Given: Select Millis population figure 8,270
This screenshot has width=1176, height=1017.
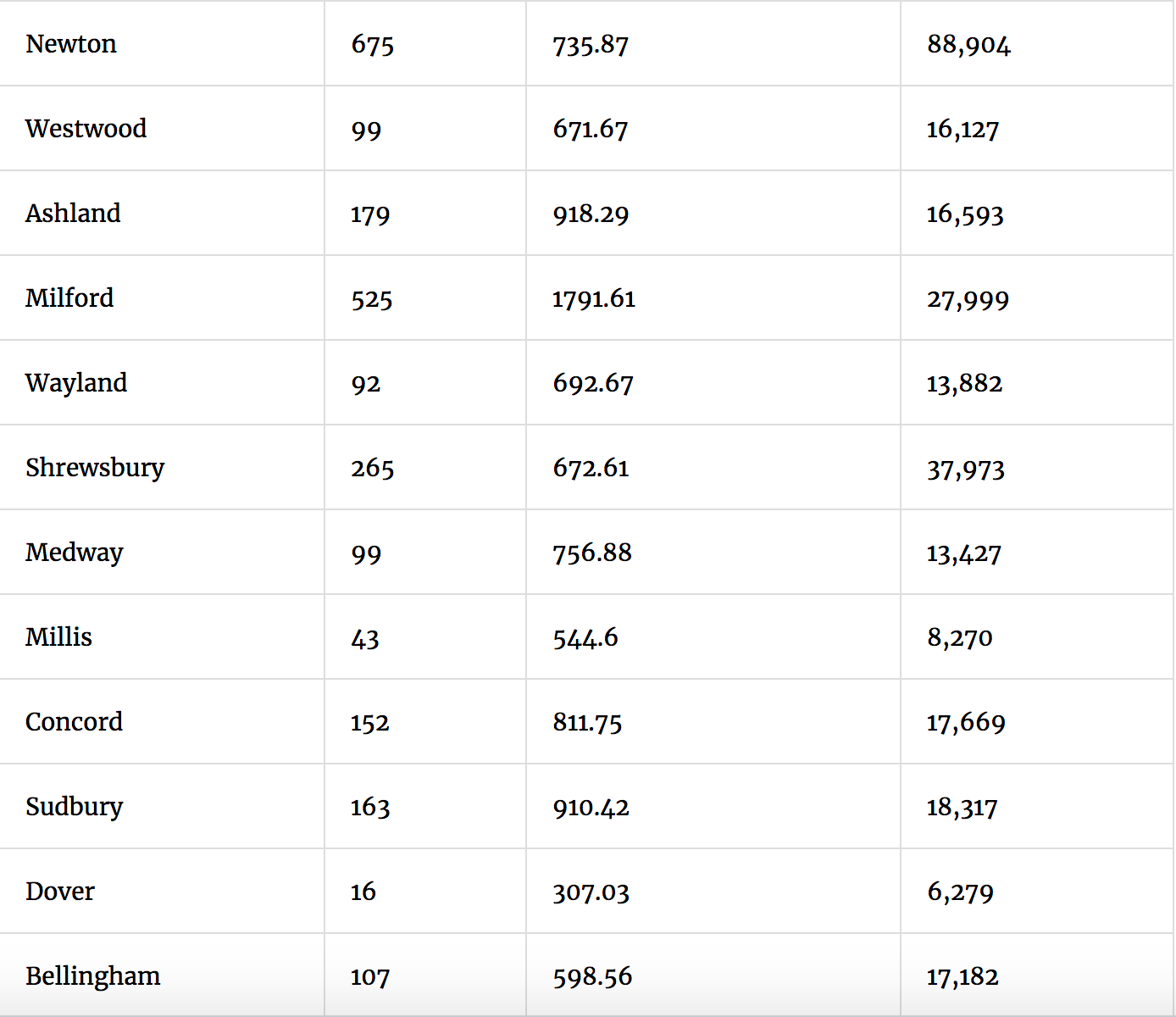Looking at the screenshot, I should click(x=959, y=638).
